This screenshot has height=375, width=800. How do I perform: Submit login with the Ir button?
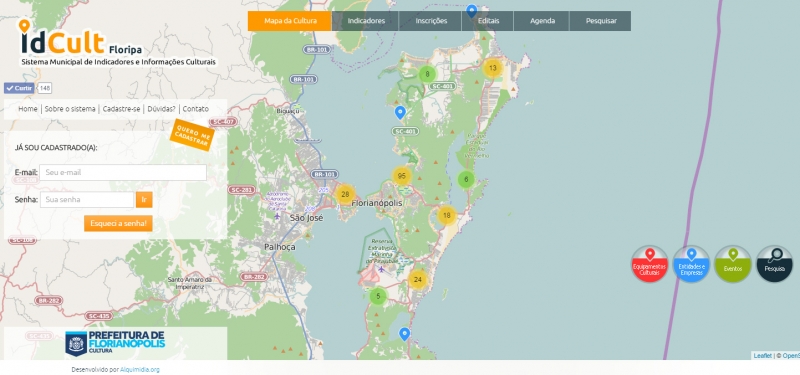pos(144,199)
